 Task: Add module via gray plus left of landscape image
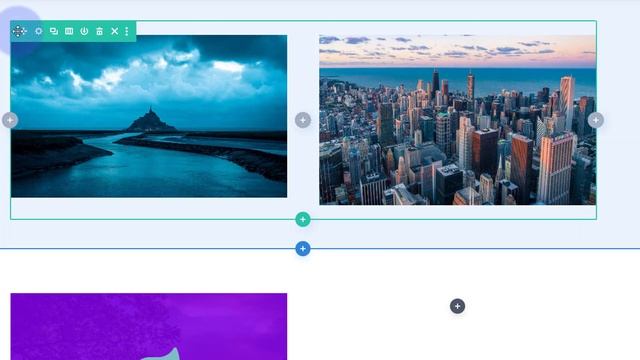click(10, 120)
